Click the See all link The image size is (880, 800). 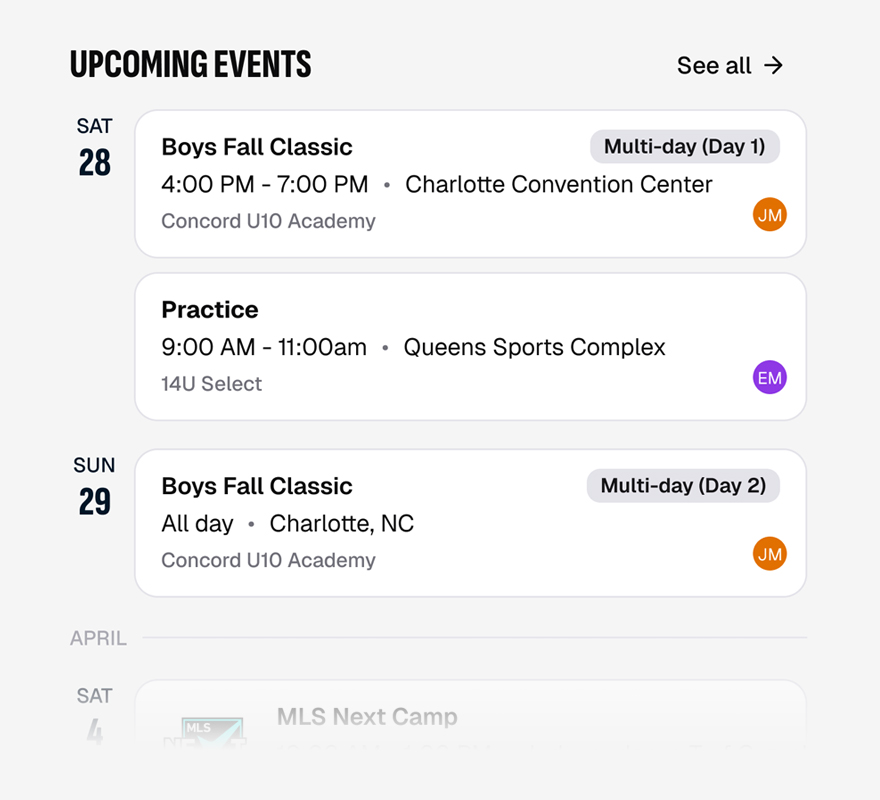click(730, 66)
